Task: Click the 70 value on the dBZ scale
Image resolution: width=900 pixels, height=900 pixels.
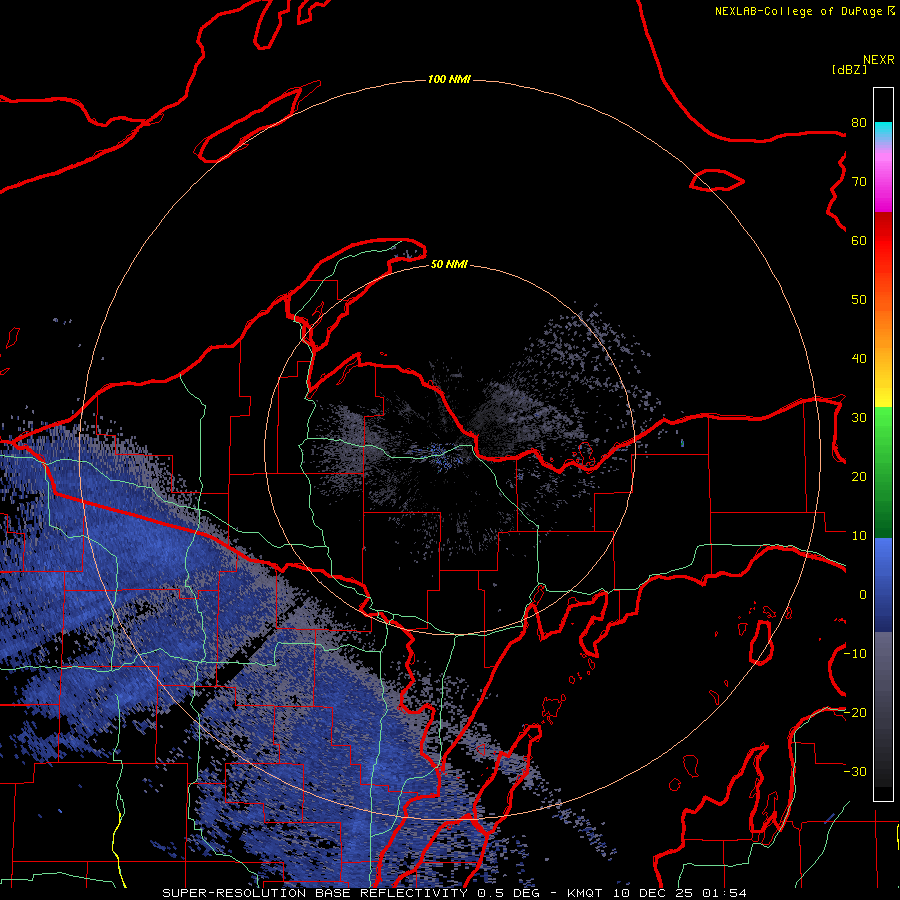Action: (x=859, y=181)
